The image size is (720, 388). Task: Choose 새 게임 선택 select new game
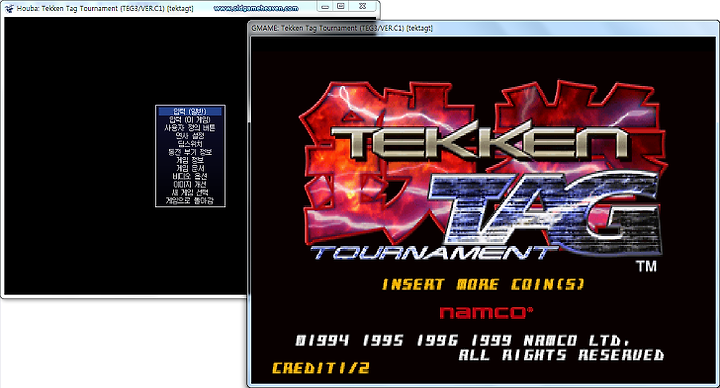(x=190, y=192)
